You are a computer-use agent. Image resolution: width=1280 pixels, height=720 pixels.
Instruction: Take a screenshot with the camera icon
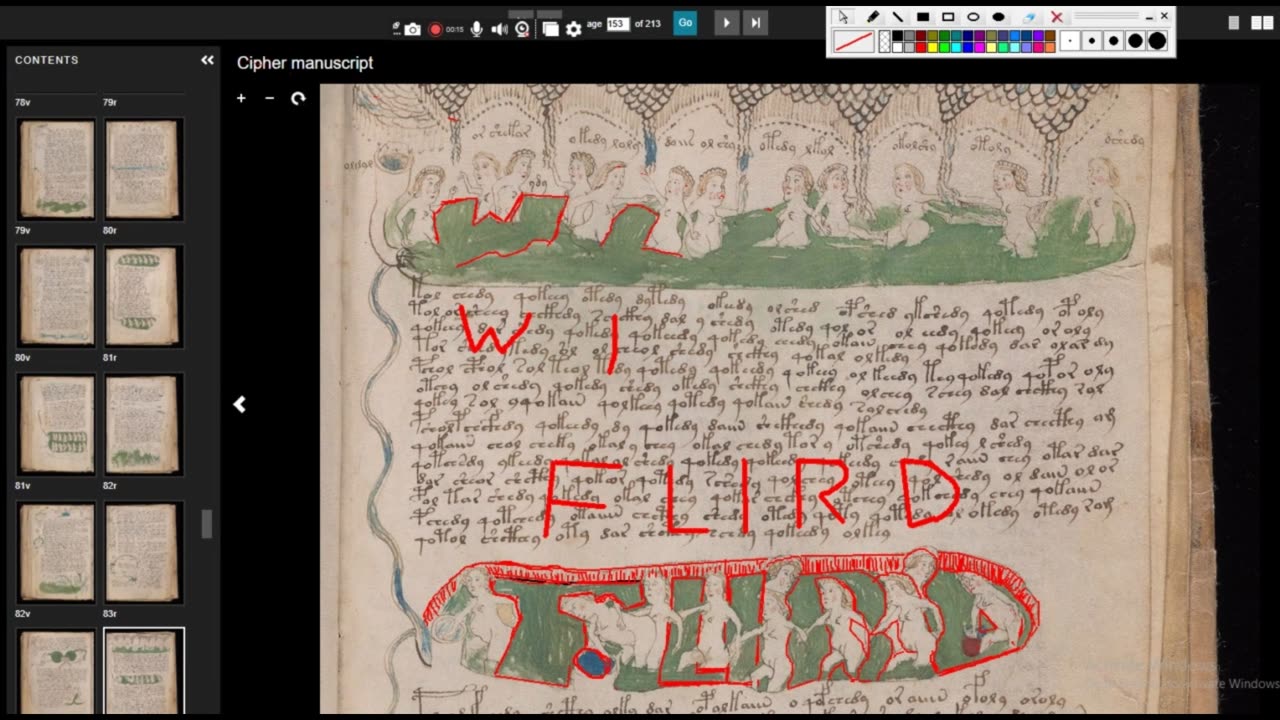coord(412,29)
